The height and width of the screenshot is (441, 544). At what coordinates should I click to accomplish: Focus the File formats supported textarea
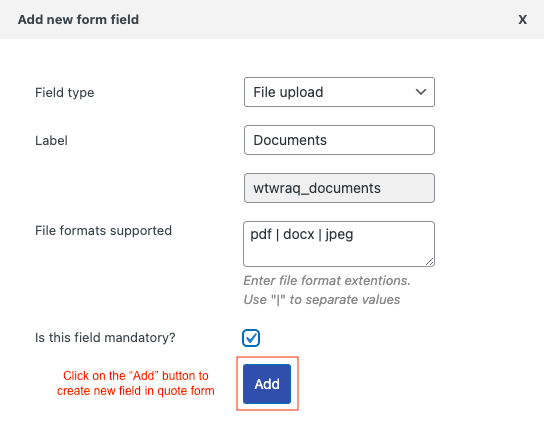[x=339, y=244]
